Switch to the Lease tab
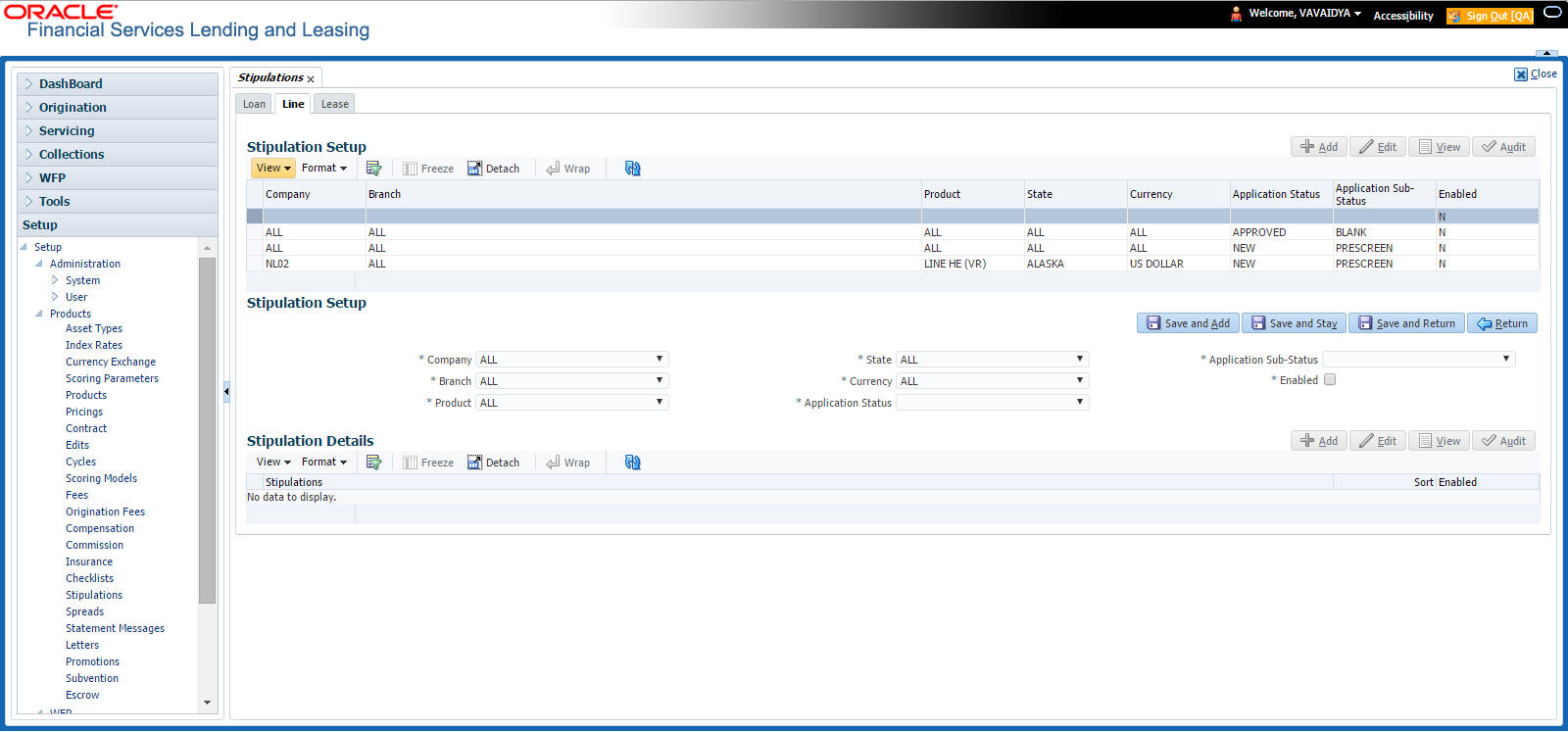 pyautogui.click(x=334, y=104)
